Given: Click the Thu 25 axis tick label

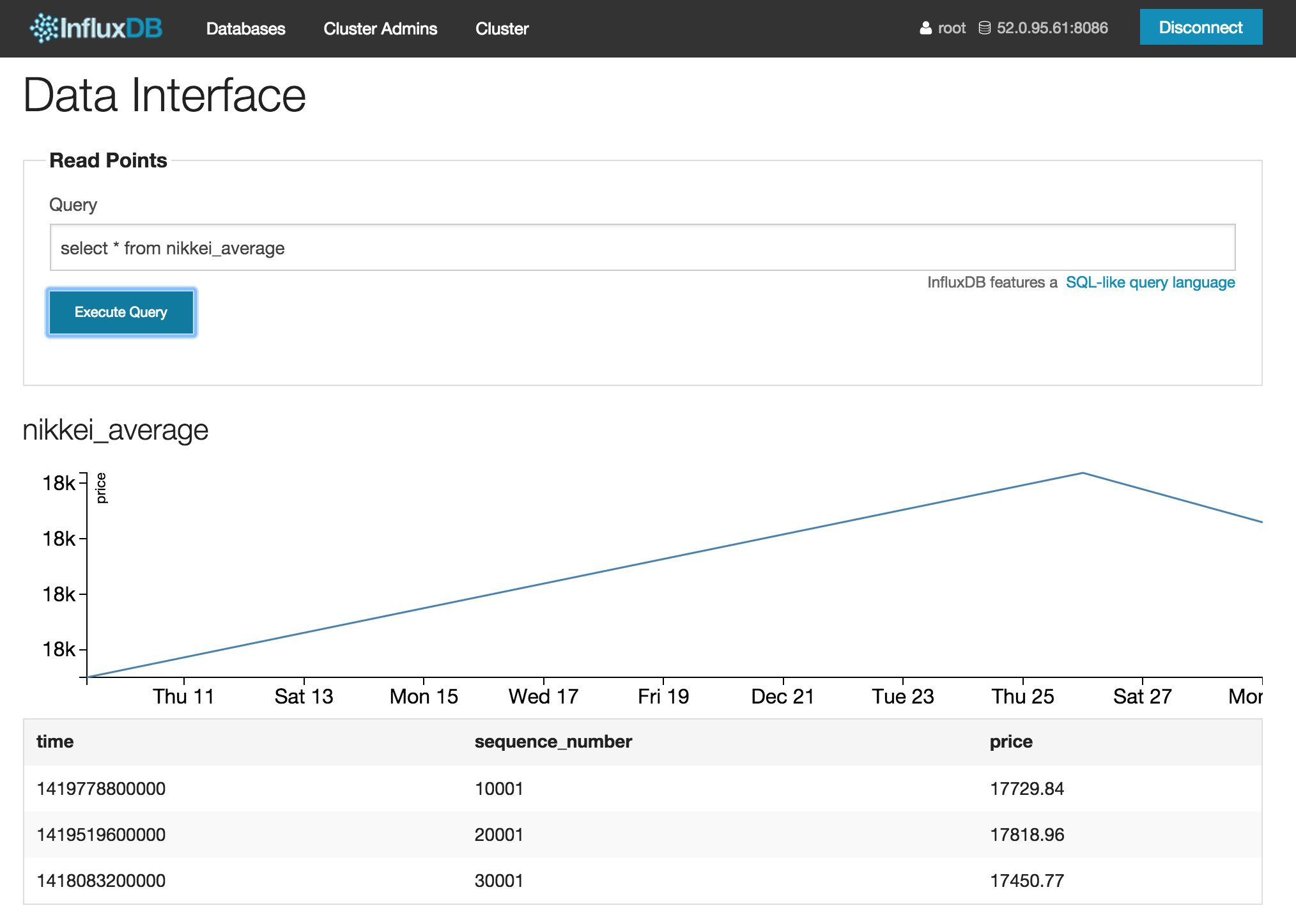Looking at the screenshot, I should [1022, 696].
